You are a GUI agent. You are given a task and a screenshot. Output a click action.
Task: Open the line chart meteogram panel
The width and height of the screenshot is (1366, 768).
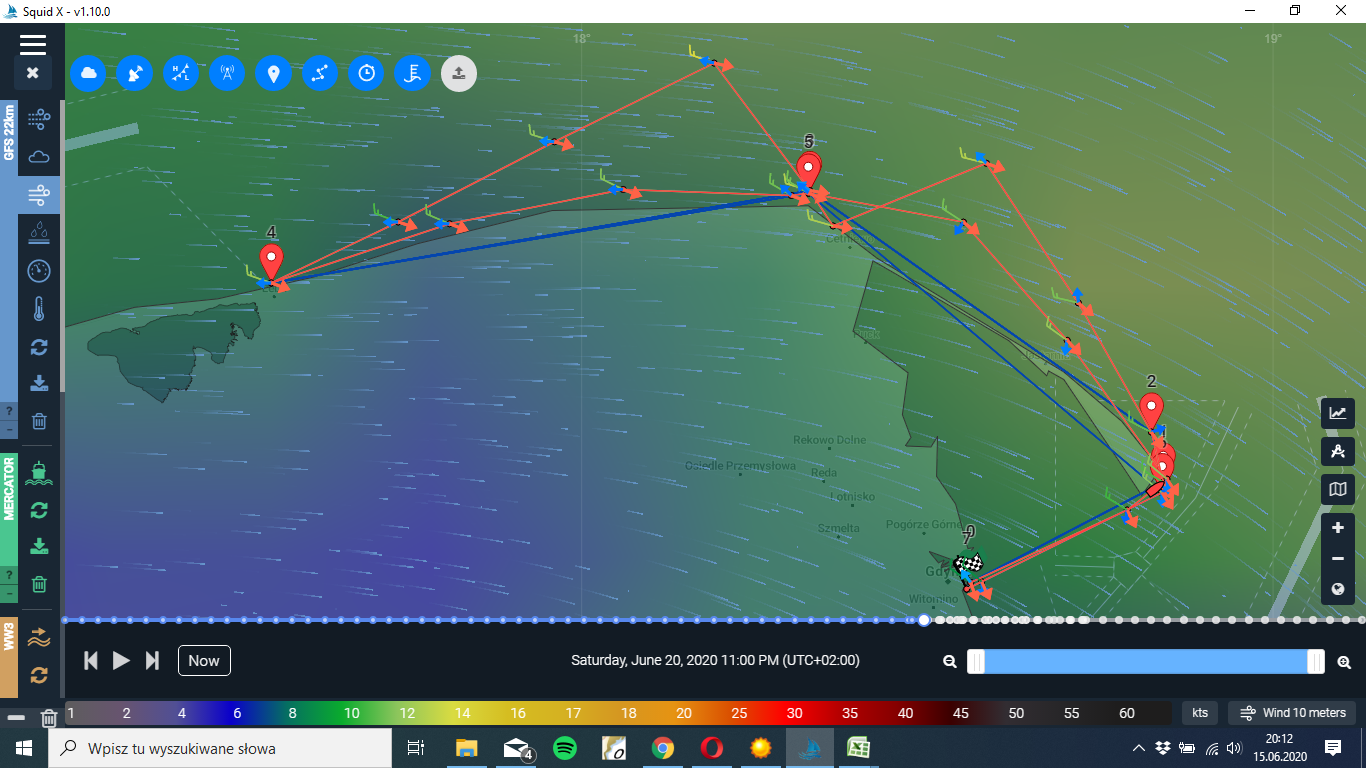click(x=1338, y=412)
